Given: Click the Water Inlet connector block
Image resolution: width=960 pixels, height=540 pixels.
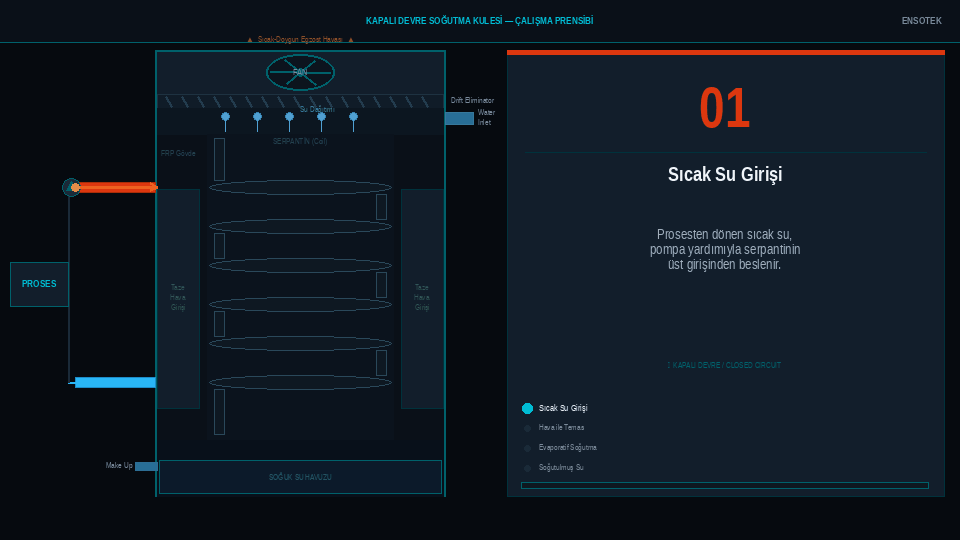Looking at the screenshot, I should (459, 118).
